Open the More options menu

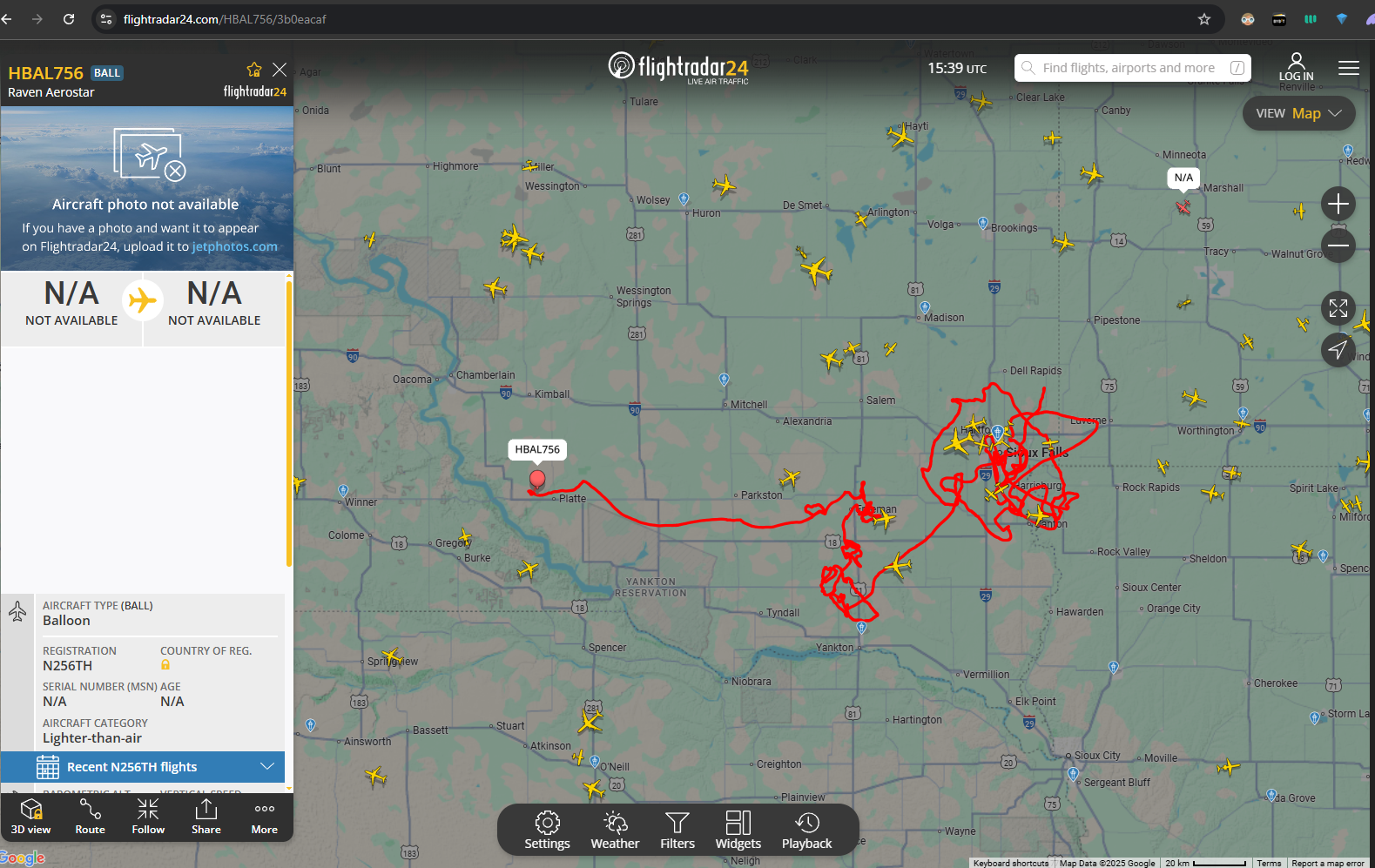(265, 817)
